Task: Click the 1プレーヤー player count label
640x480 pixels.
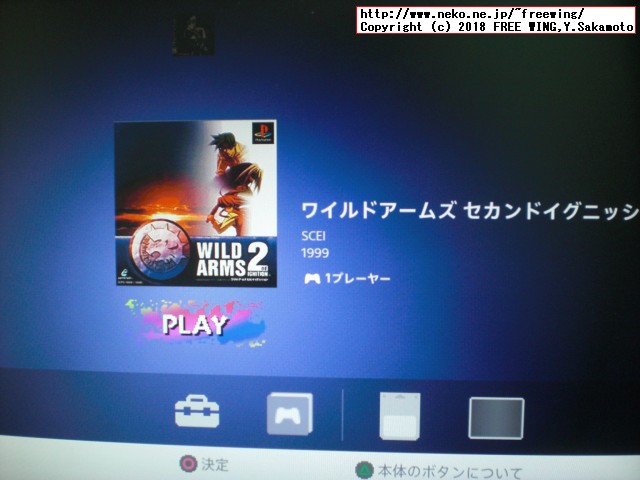Action: [x=347, y=279]
